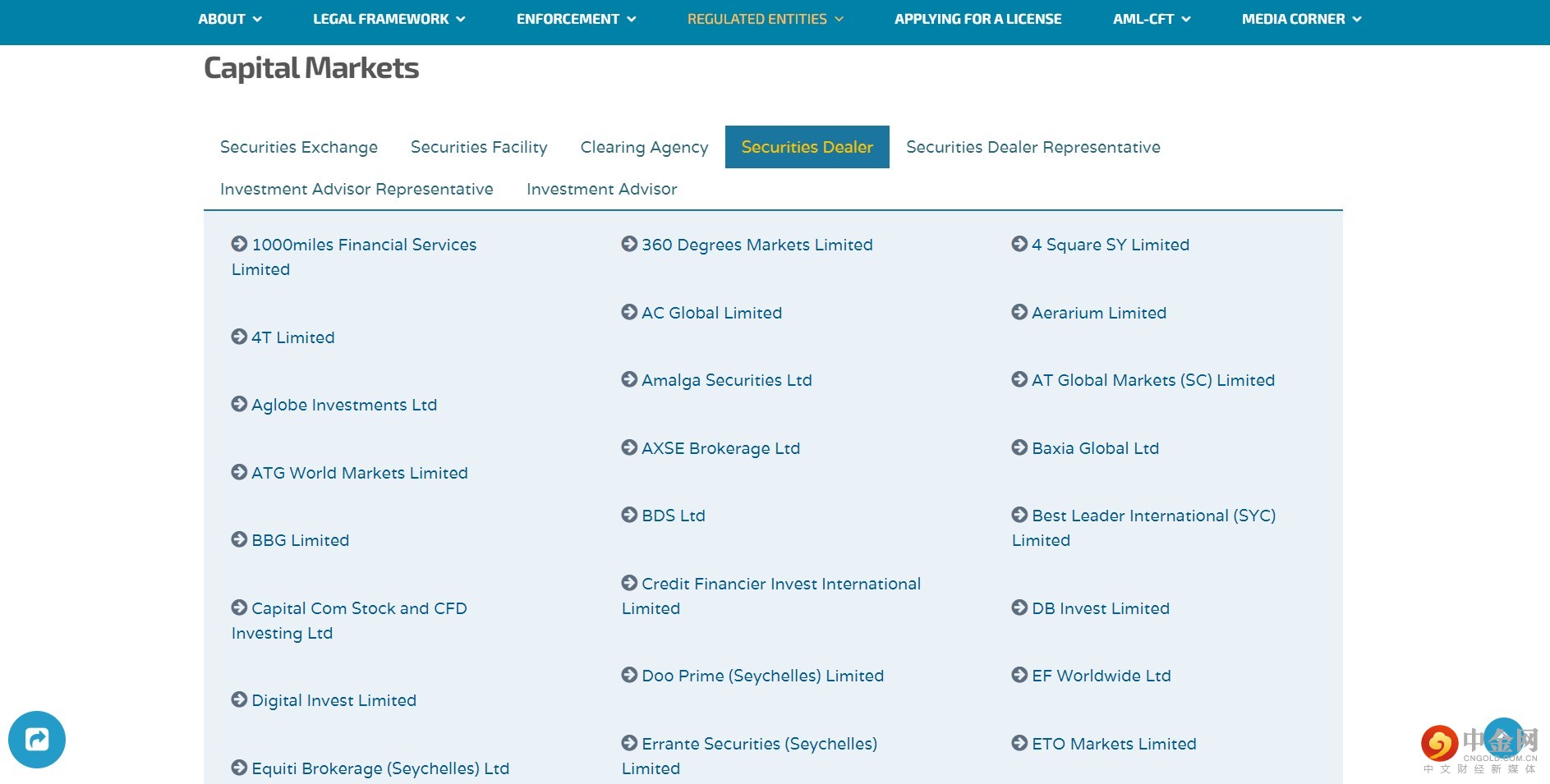Open Aglobe Investments Ltd link
The width and height of the screenshot is (1550, 784).
tap(344, 405)
